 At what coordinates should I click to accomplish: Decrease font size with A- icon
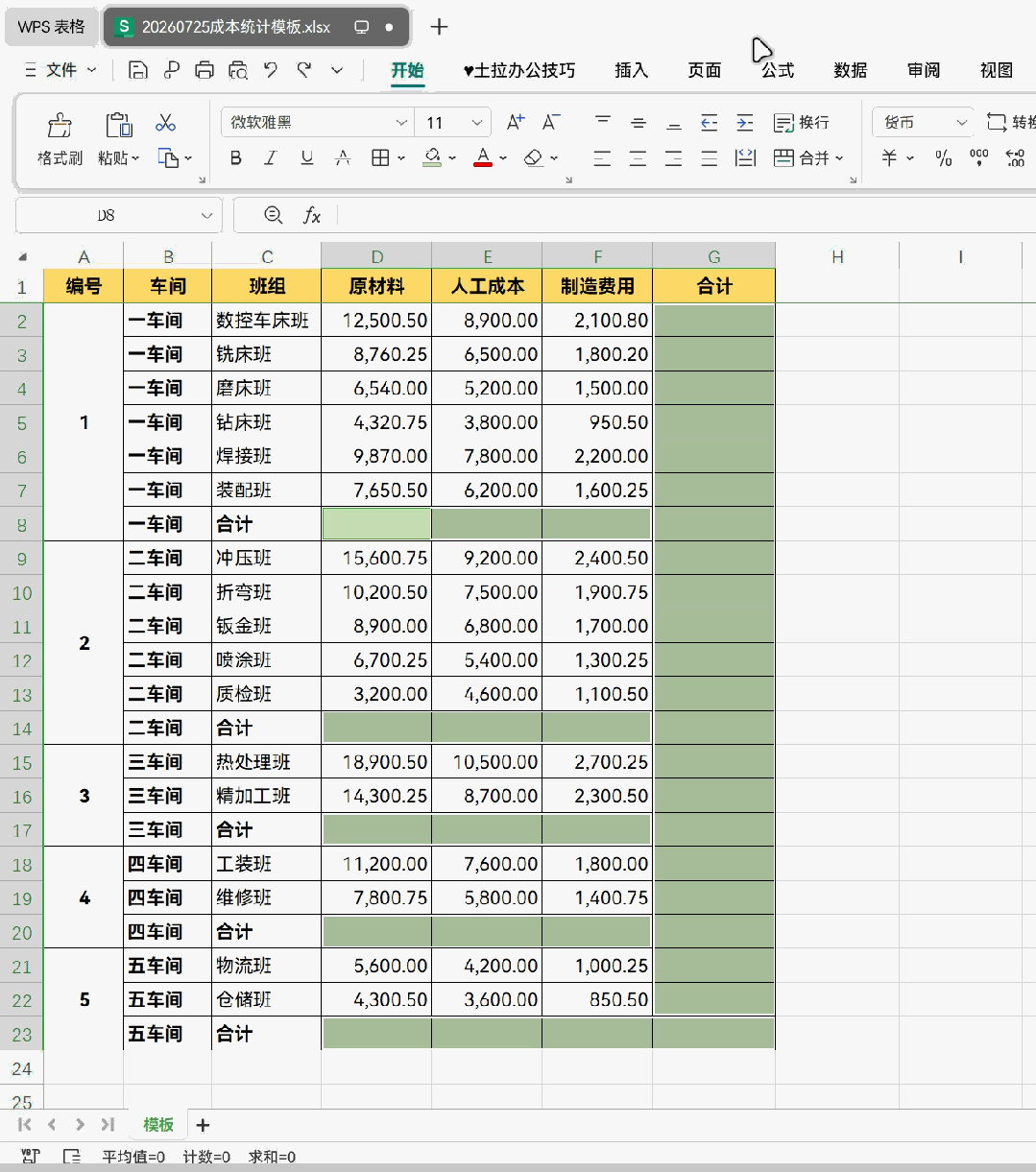tap(551, 123)
